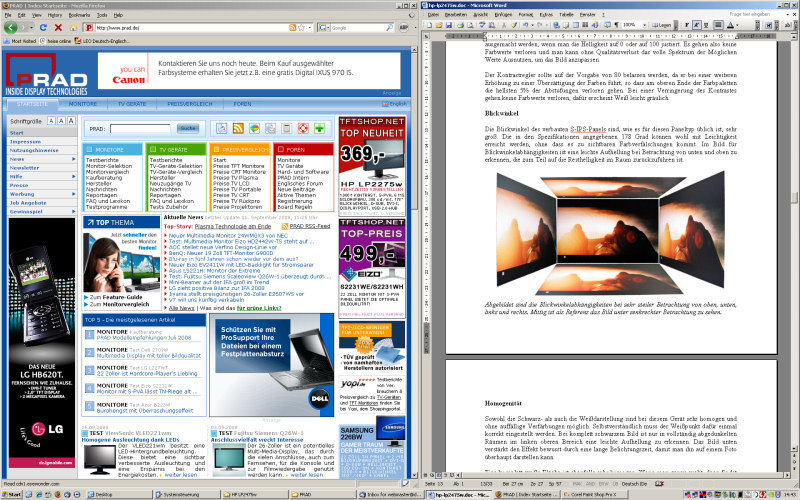Open Word's Format menu

point(526,15)
